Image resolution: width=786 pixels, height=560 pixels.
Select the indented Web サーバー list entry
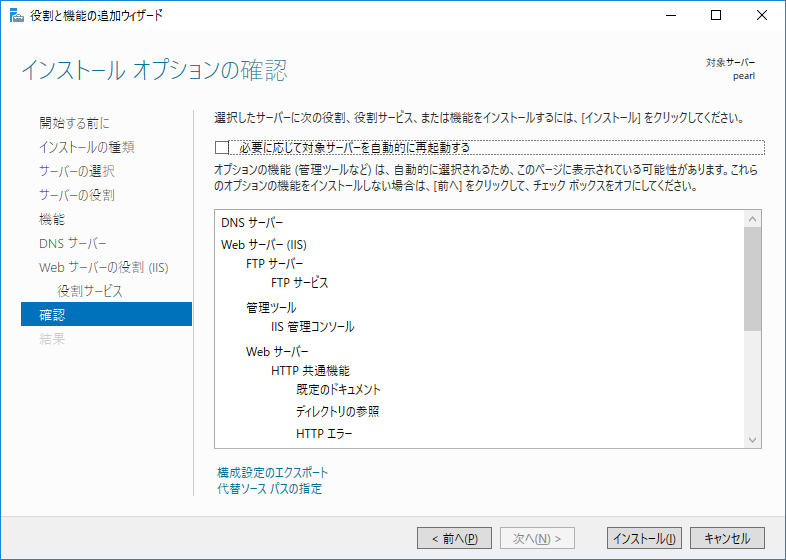[277, 352]
